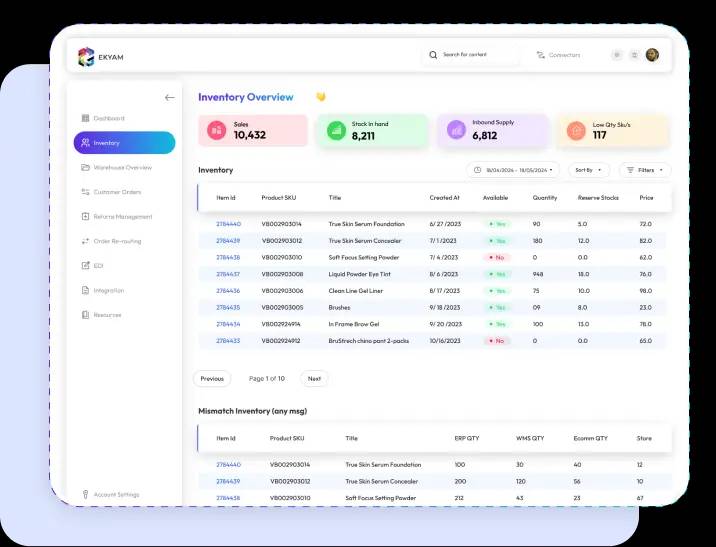Go to Customer Orders
Image resolution: width=716 pixels, height=547 pixels.
click(117, 192)
